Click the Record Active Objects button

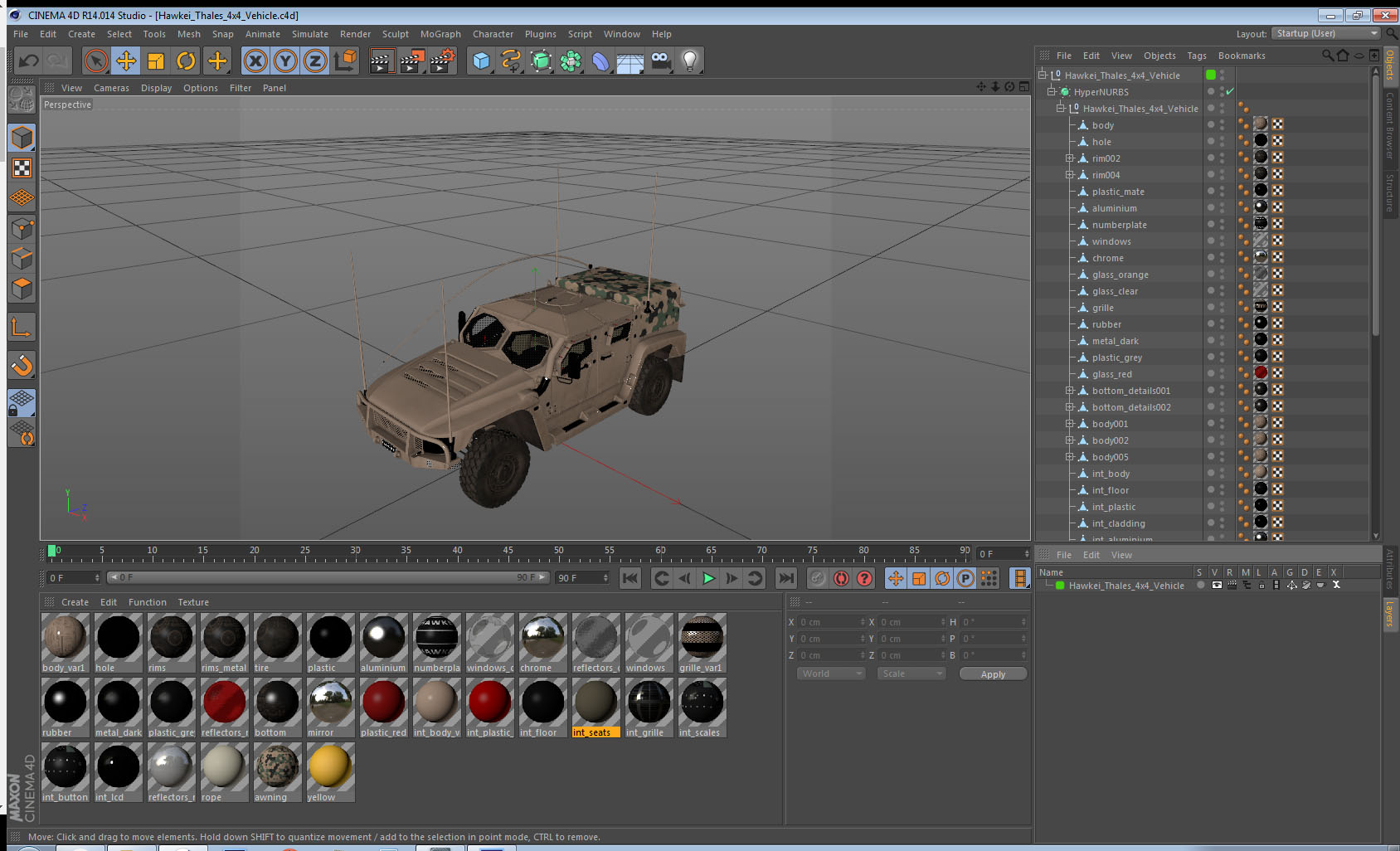pyautogui.click(x=818, y=578)
